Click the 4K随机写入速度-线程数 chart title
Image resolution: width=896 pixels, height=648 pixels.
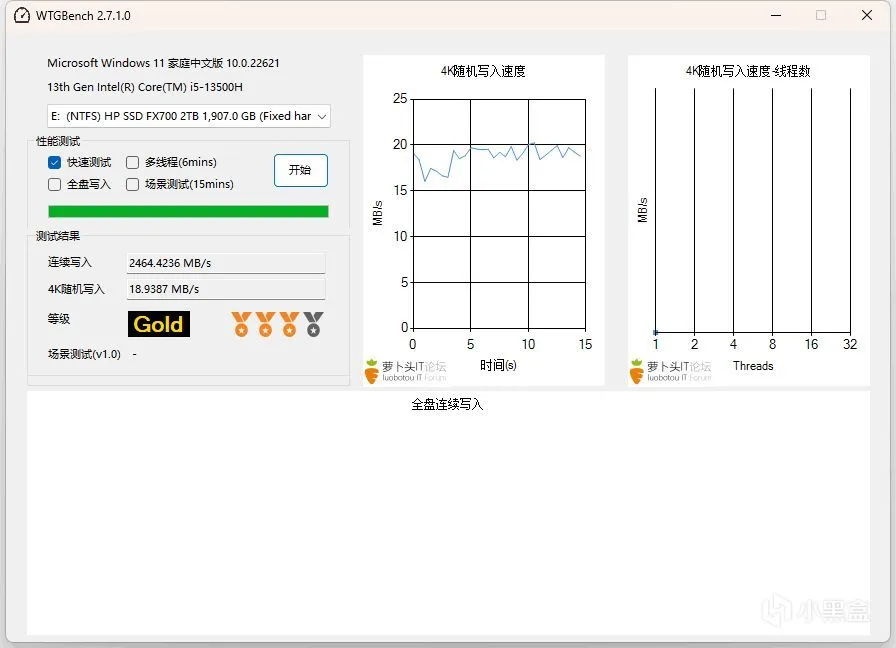coord(748,71)
